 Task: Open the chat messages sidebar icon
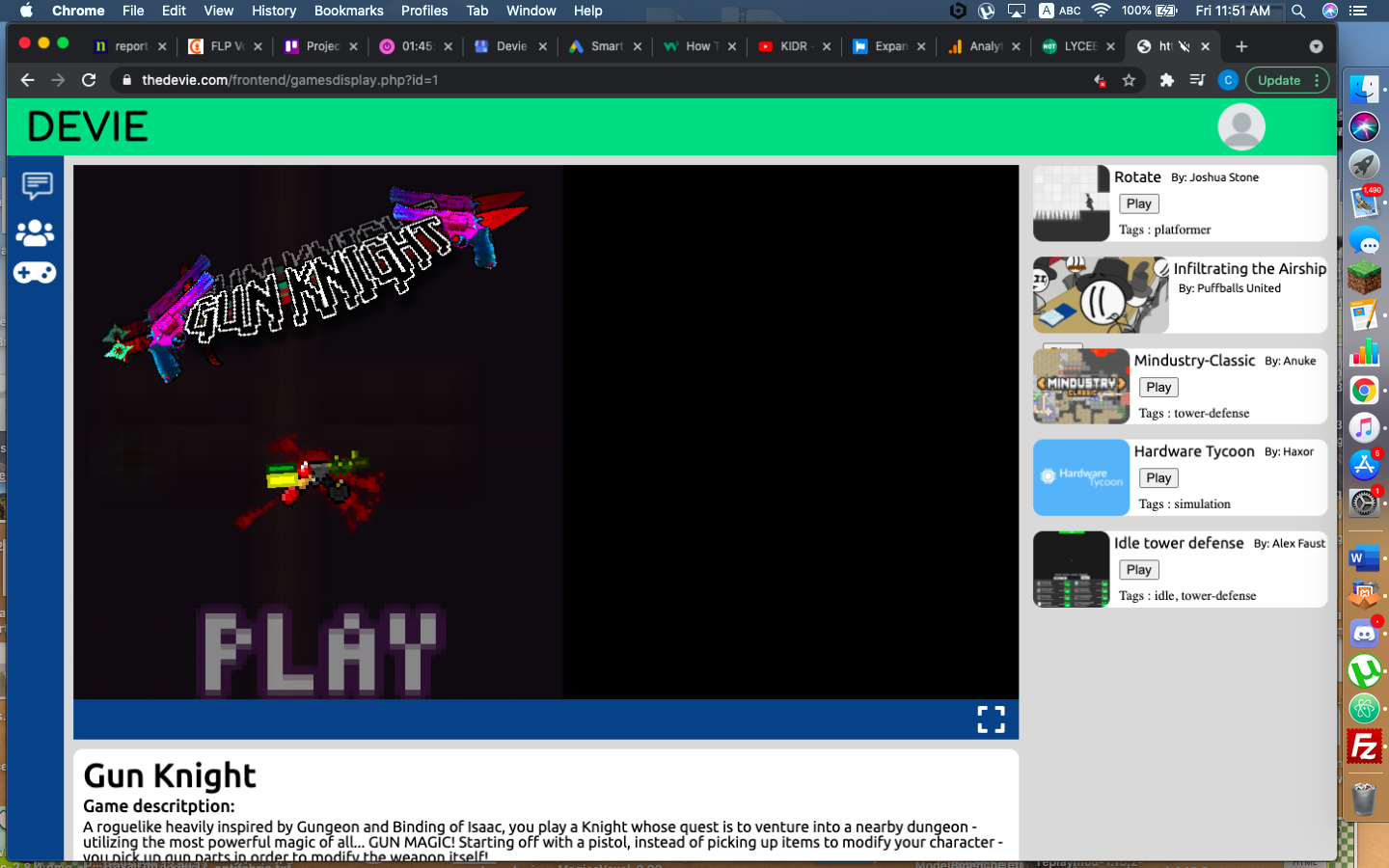[x=37, y=185]
